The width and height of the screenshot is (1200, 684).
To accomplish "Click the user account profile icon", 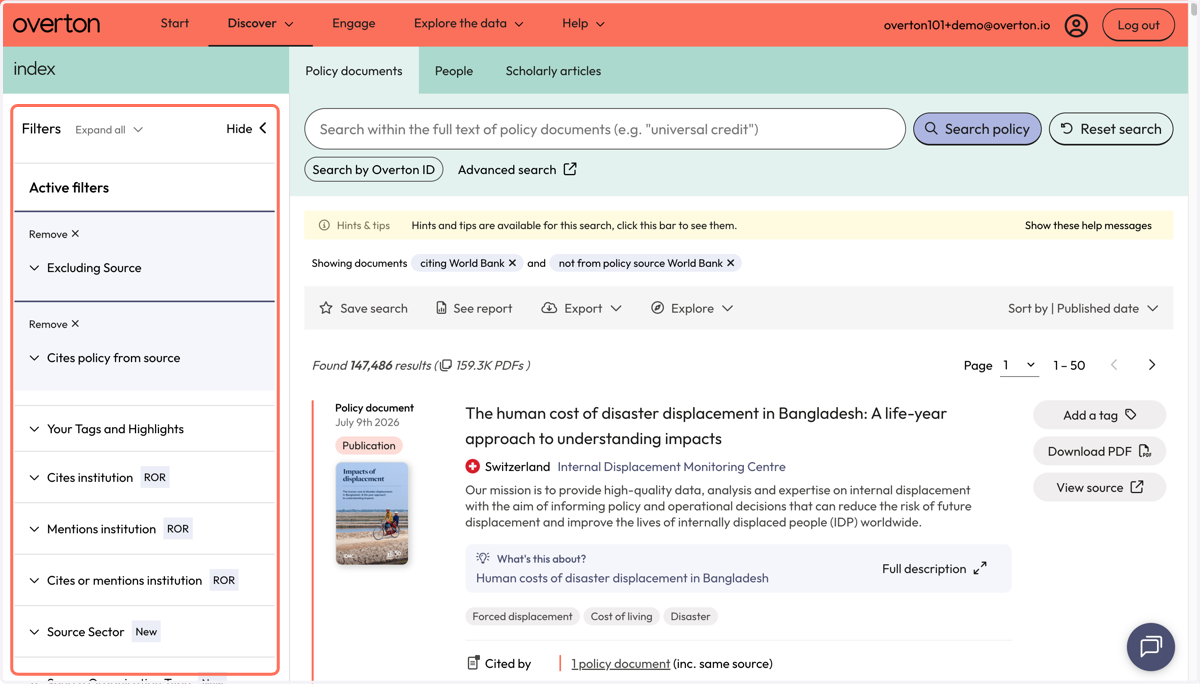I will 1076,25.
